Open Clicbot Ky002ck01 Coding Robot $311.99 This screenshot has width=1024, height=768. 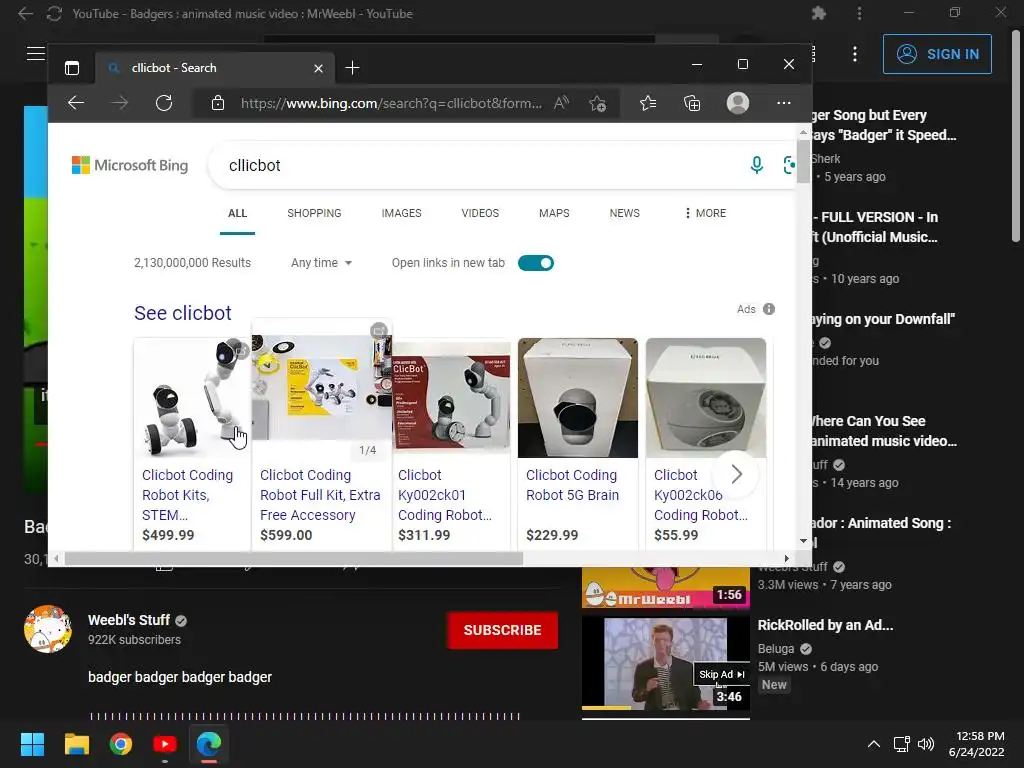pyautogui.click(x=445, y=495)
